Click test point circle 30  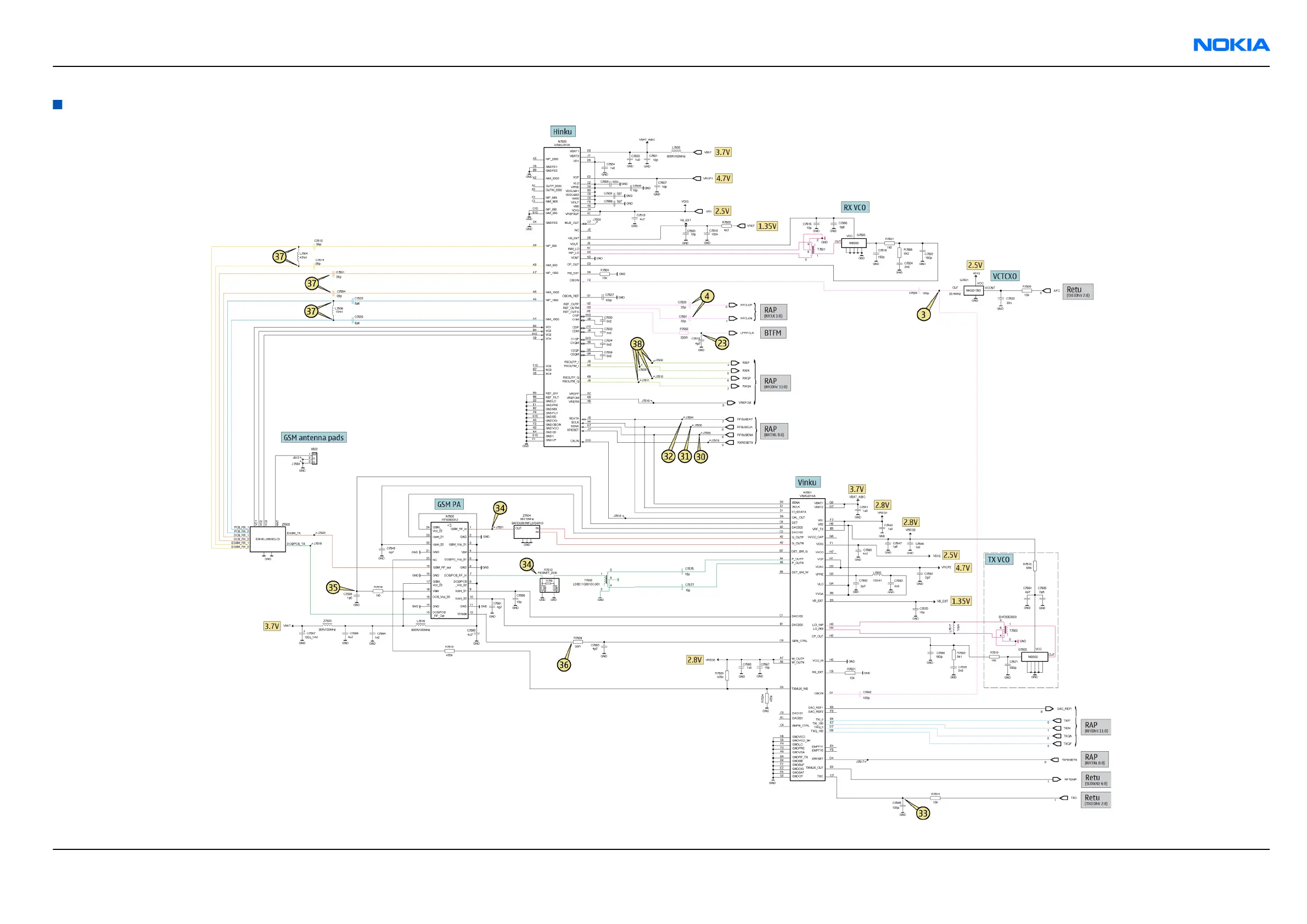701,457
